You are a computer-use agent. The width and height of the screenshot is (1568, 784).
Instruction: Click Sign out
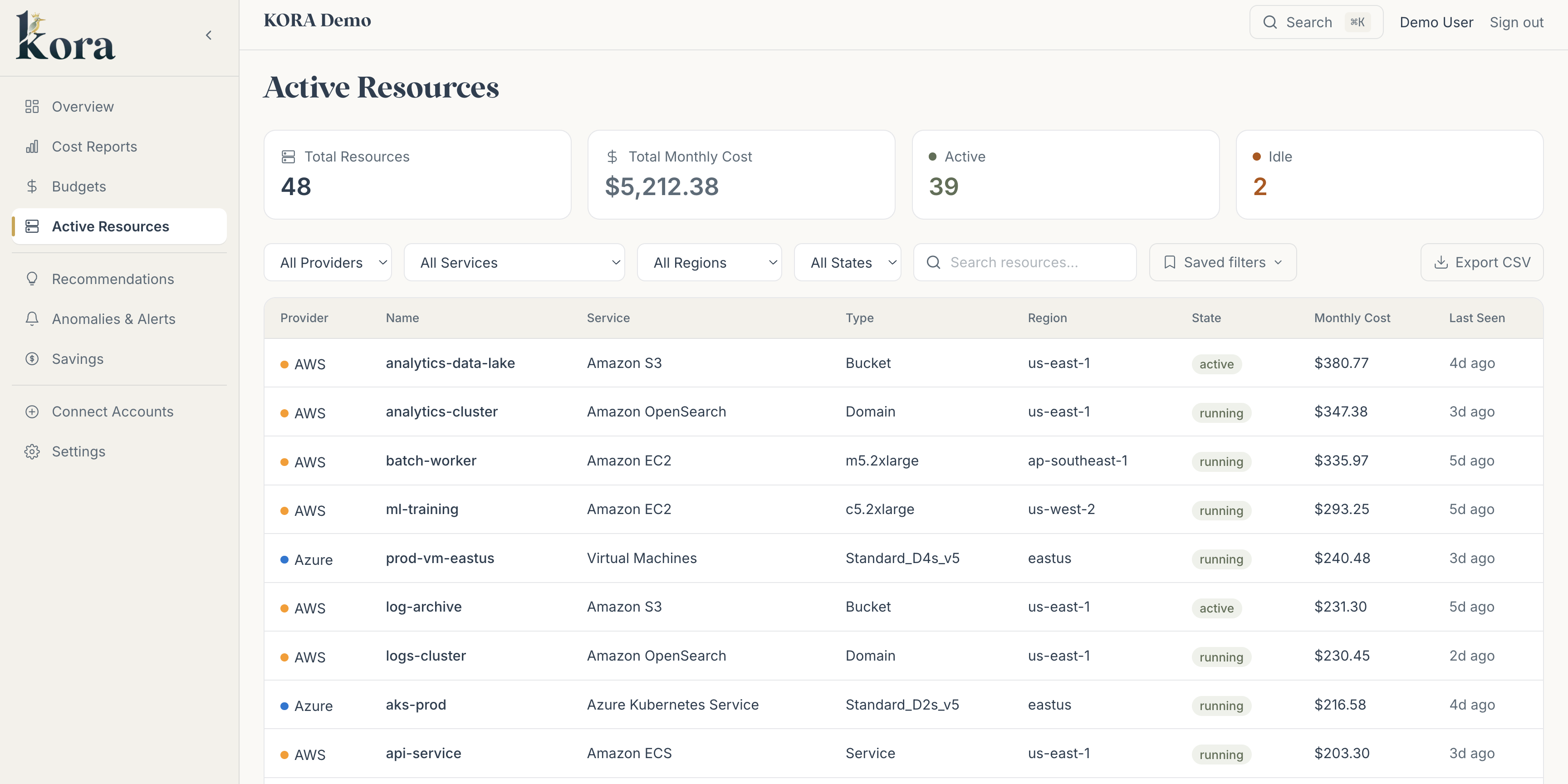(1516, 23)
